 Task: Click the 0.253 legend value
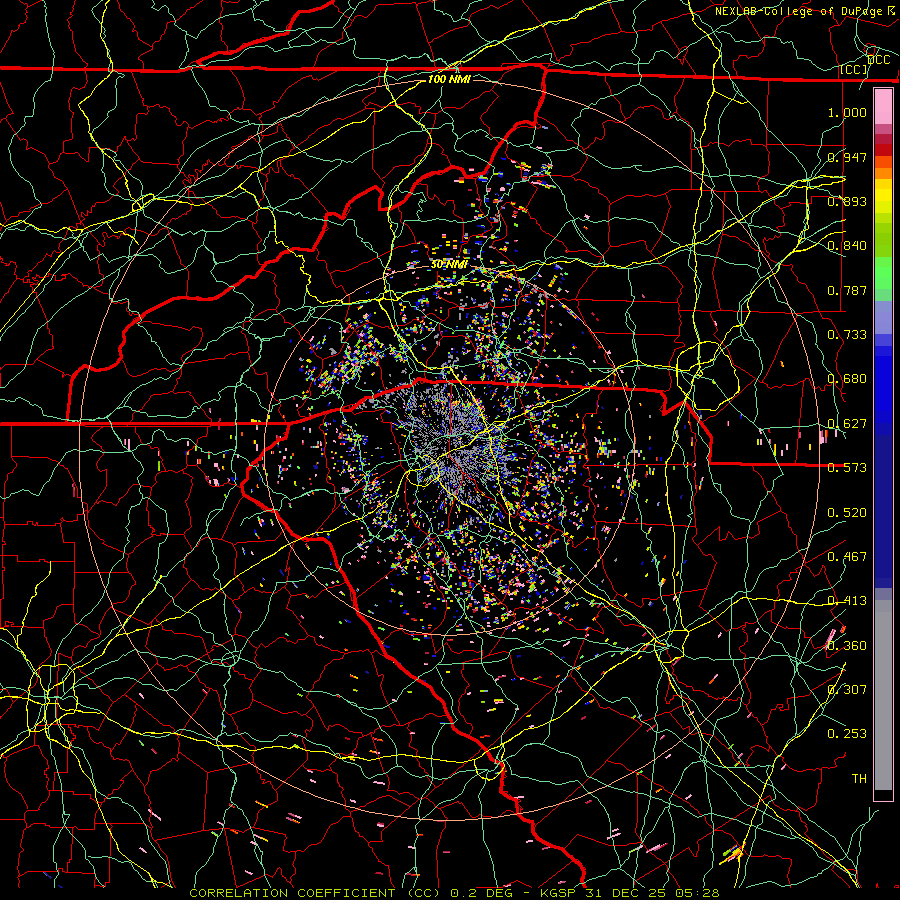pos(847,734)
